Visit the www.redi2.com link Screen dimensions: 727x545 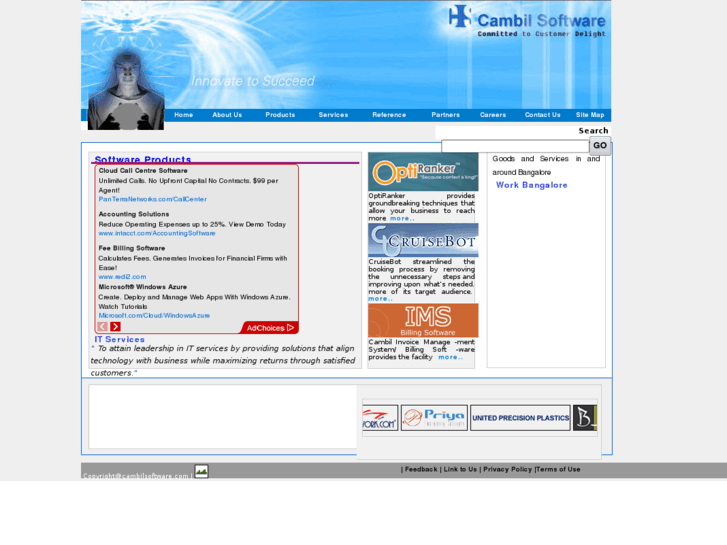click(x=122, y=277)
